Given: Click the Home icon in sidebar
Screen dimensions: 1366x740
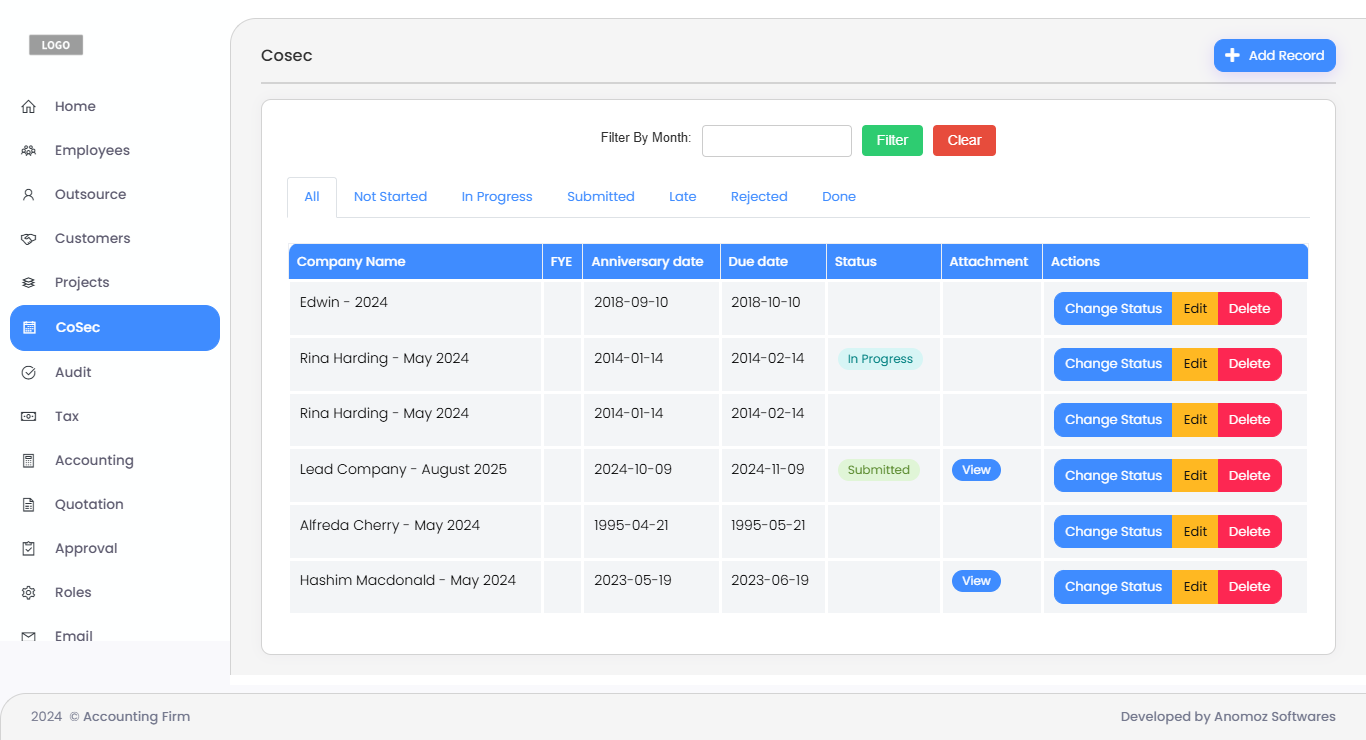Looking at the screenshot, I should tap(29, 107).
